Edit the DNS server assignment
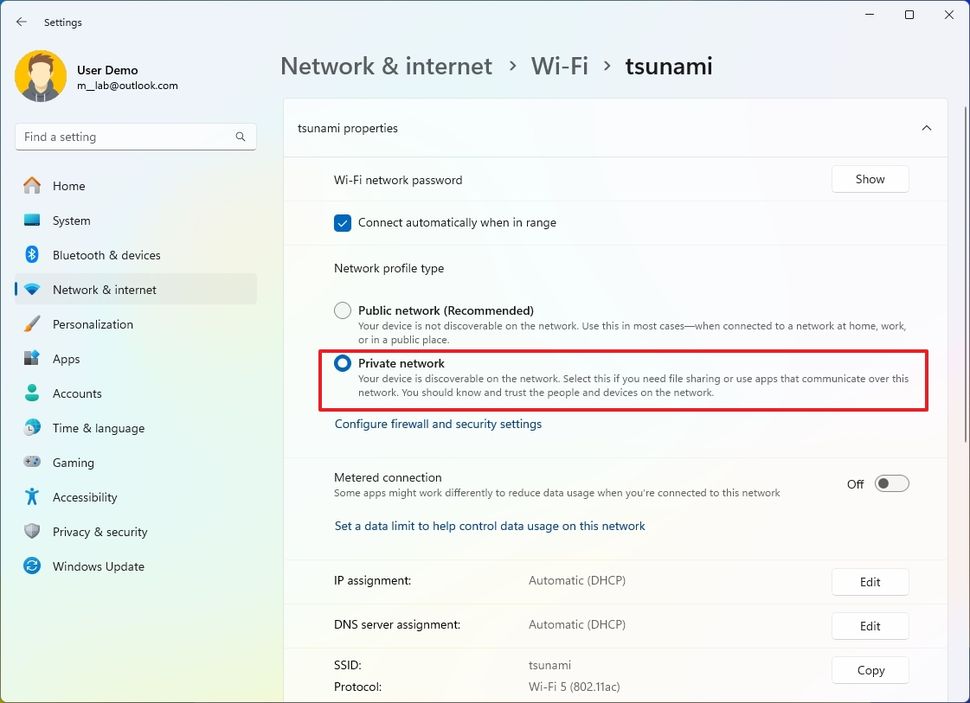 click(869, 625)
